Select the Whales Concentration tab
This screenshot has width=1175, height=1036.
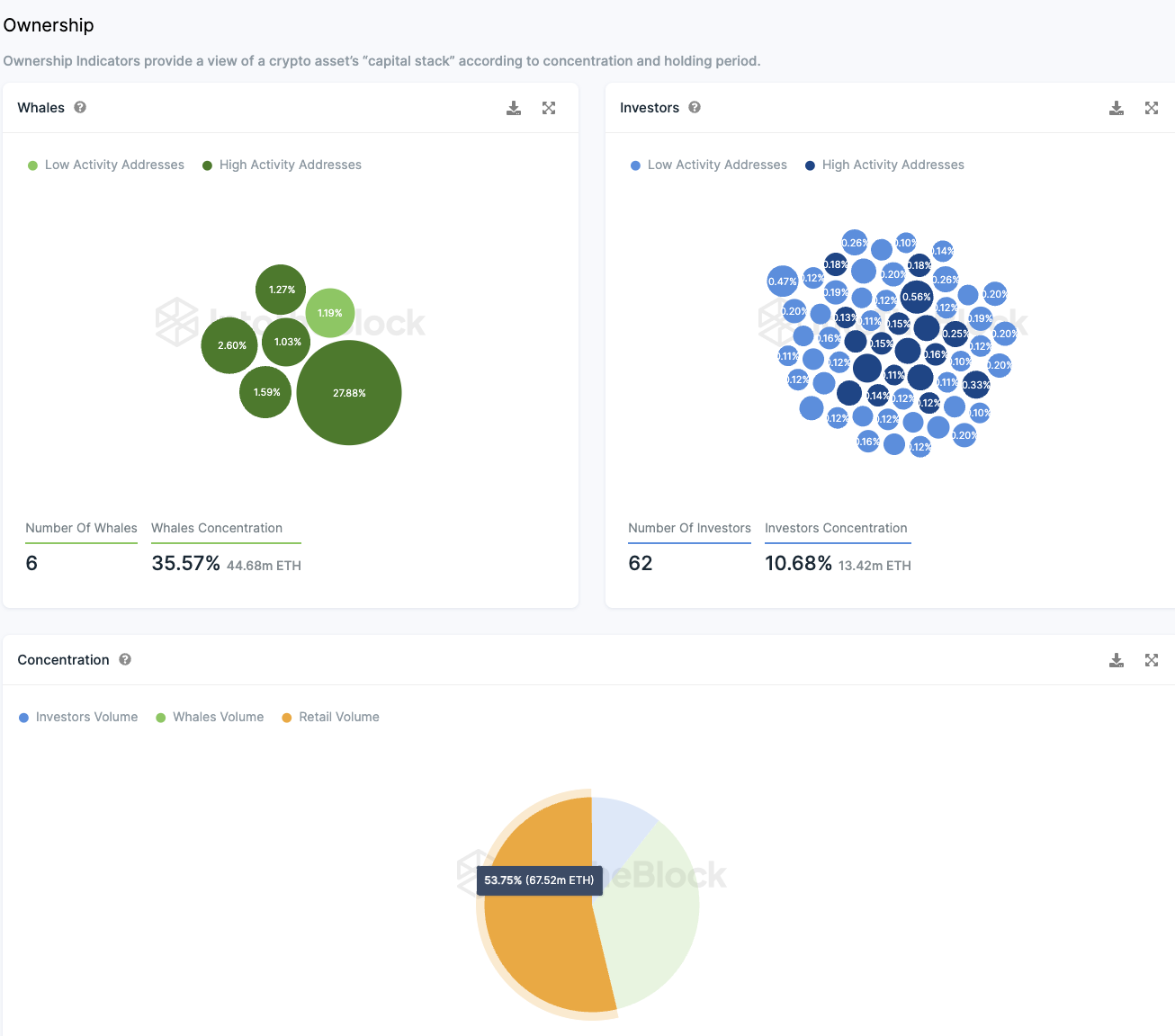tap(217, 528)
